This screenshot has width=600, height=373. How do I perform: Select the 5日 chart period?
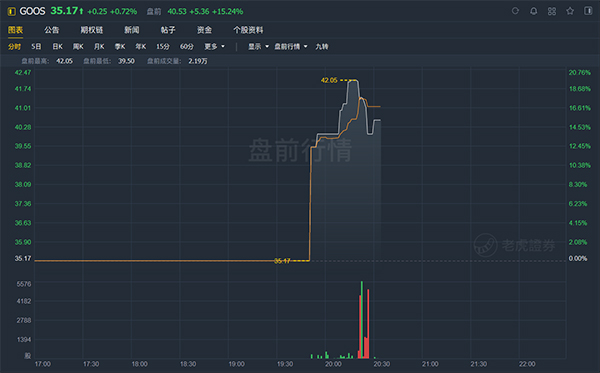[36, 47]
